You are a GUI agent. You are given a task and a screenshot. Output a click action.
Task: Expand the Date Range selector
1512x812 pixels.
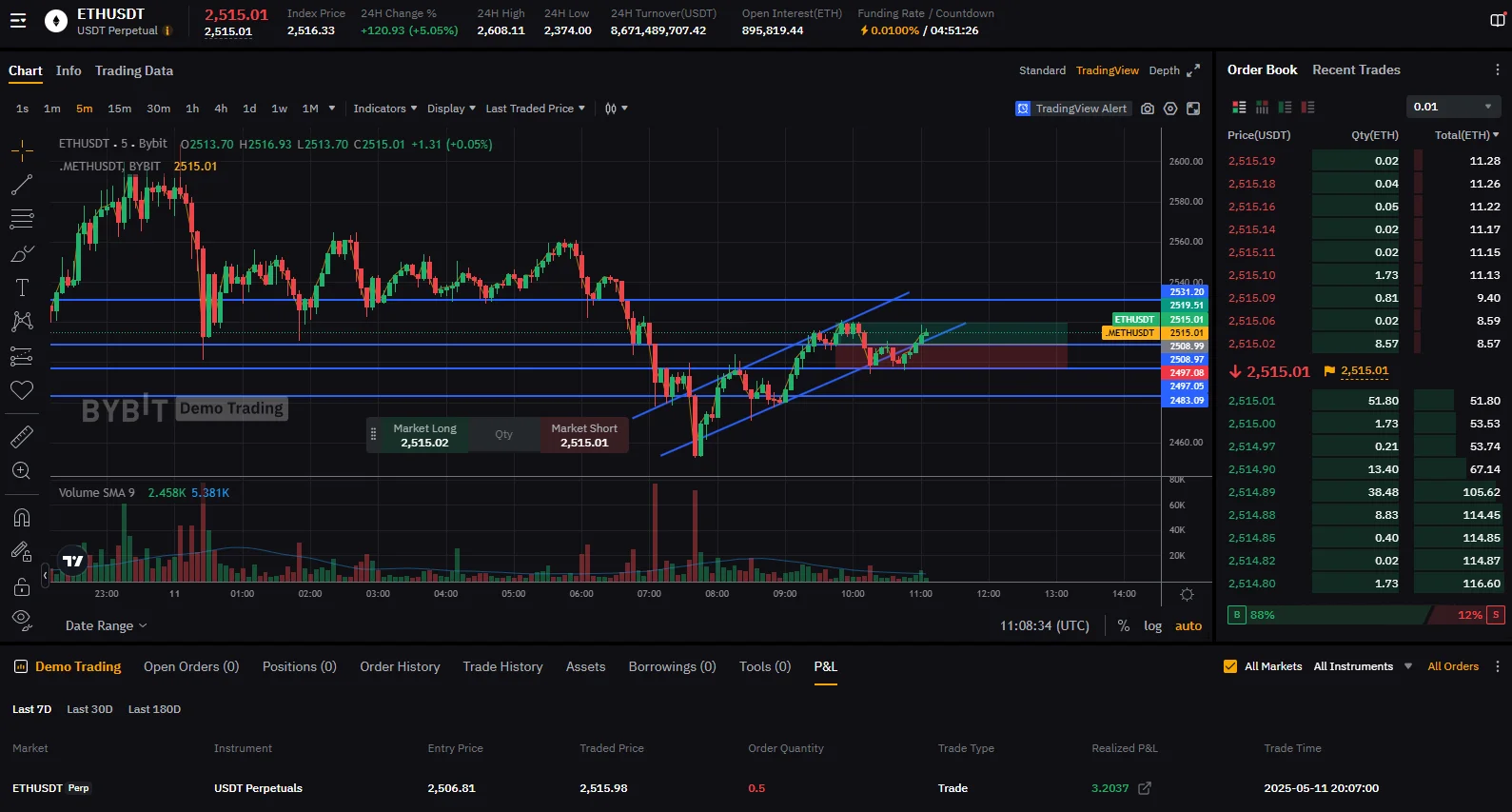[x=107, y=625]
